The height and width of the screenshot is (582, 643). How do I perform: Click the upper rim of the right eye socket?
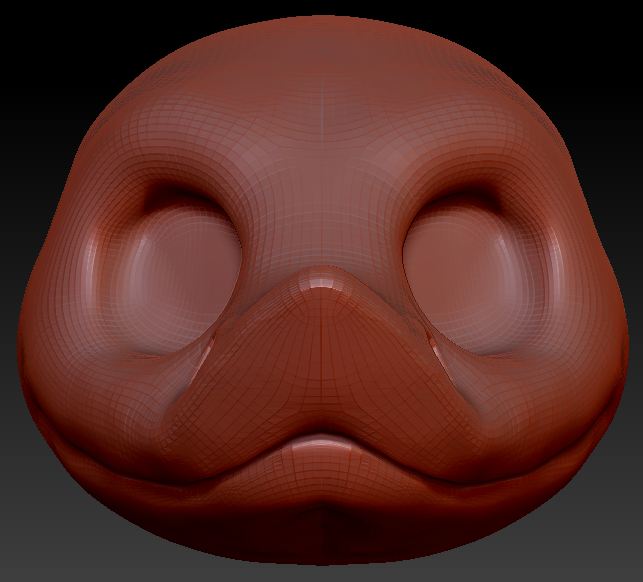click(462, 195)
